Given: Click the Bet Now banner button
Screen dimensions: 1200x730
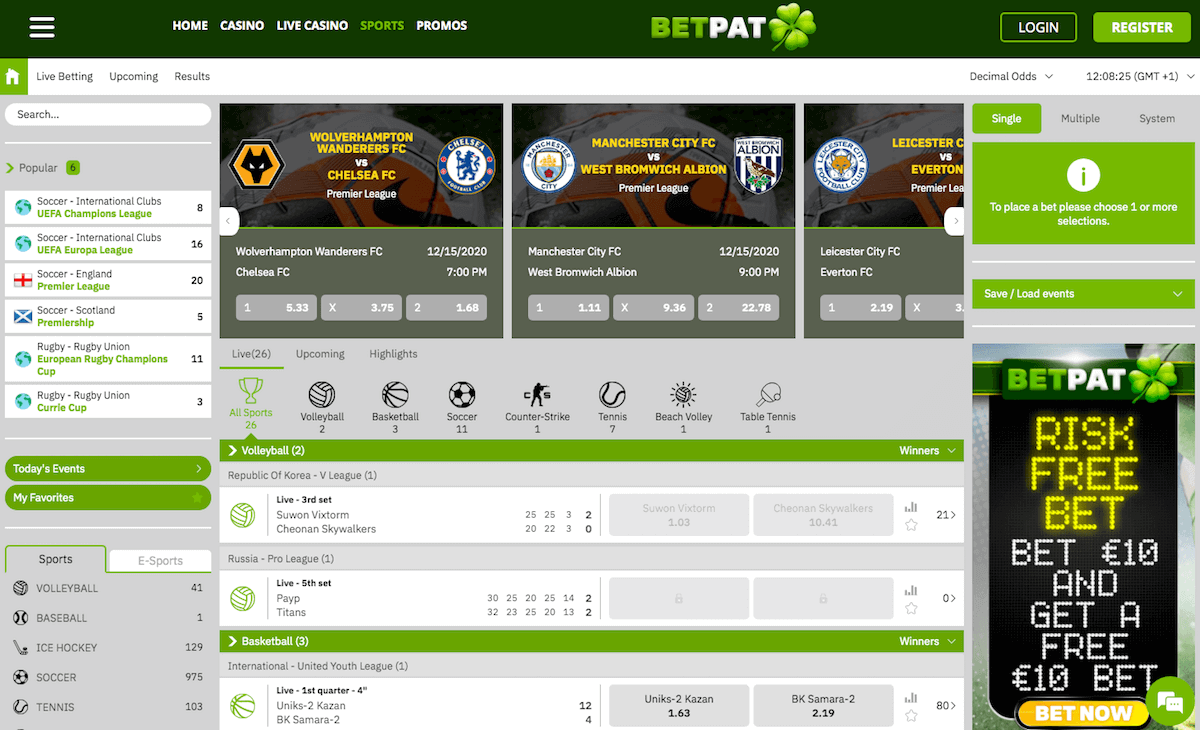Looking at the screenshot, I should coord(1083,713).
